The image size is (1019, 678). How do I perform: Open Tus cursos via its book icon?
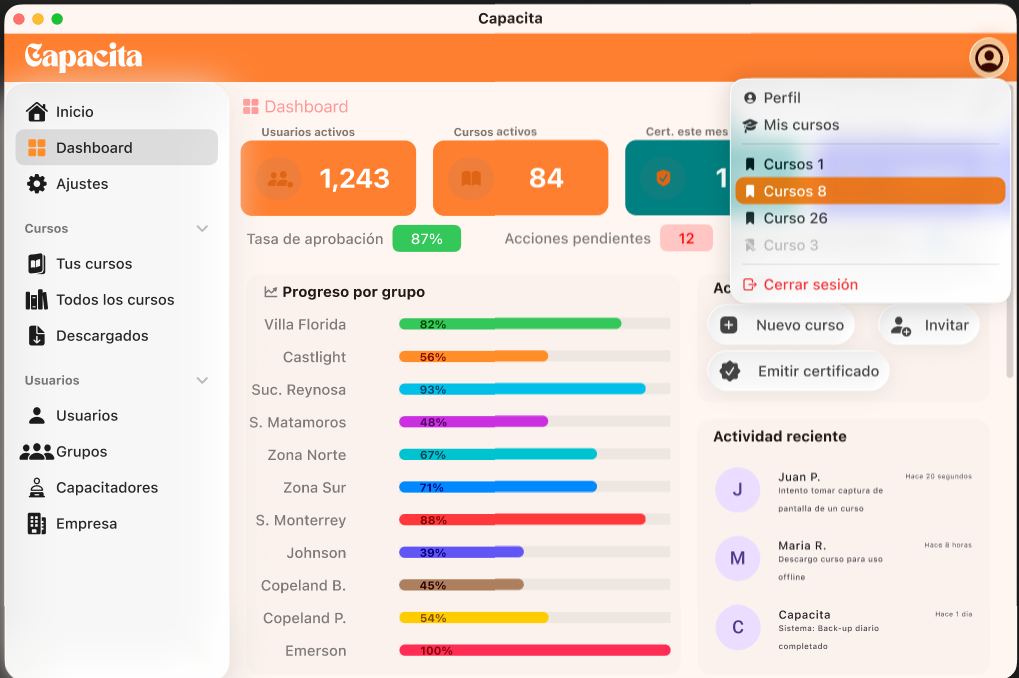point(37,263)
